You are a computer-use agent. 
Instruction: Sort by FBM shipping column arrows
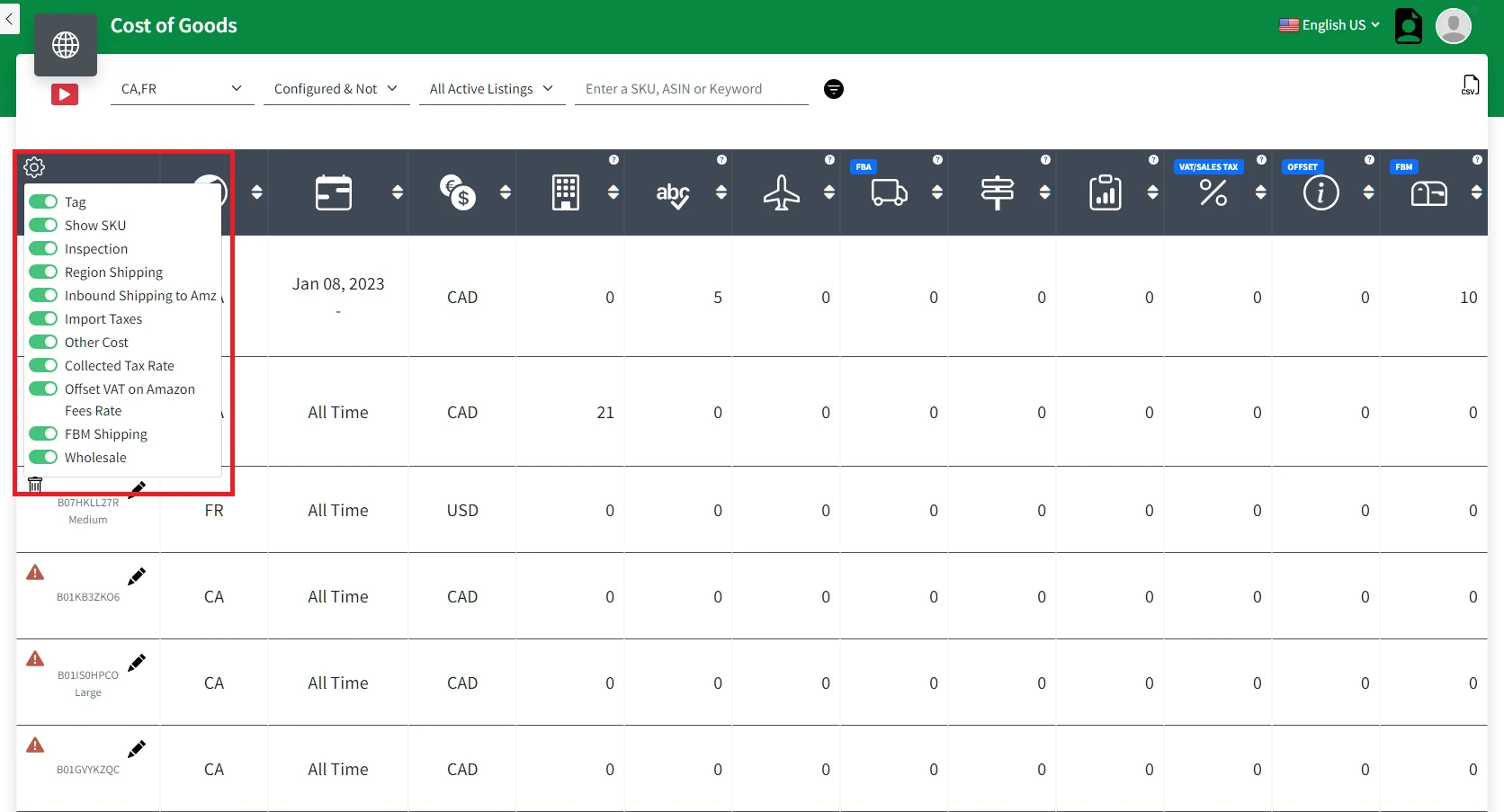(1476, 192)
